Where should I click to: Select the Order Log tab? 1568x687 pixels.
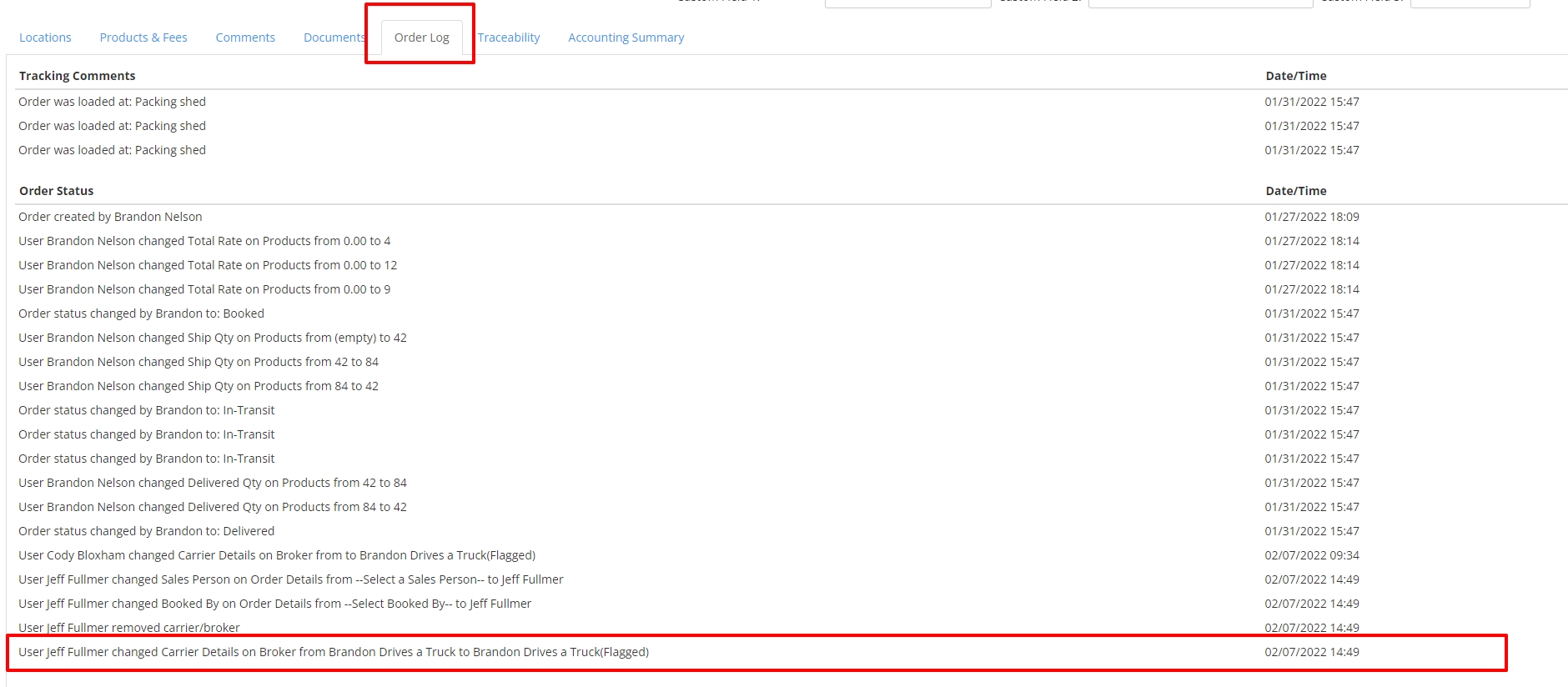421,38
